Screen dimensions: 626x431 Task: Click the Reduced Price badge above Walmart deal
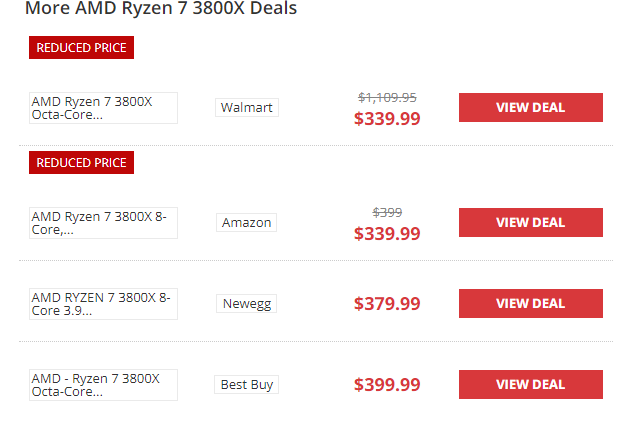click(81, 47)
